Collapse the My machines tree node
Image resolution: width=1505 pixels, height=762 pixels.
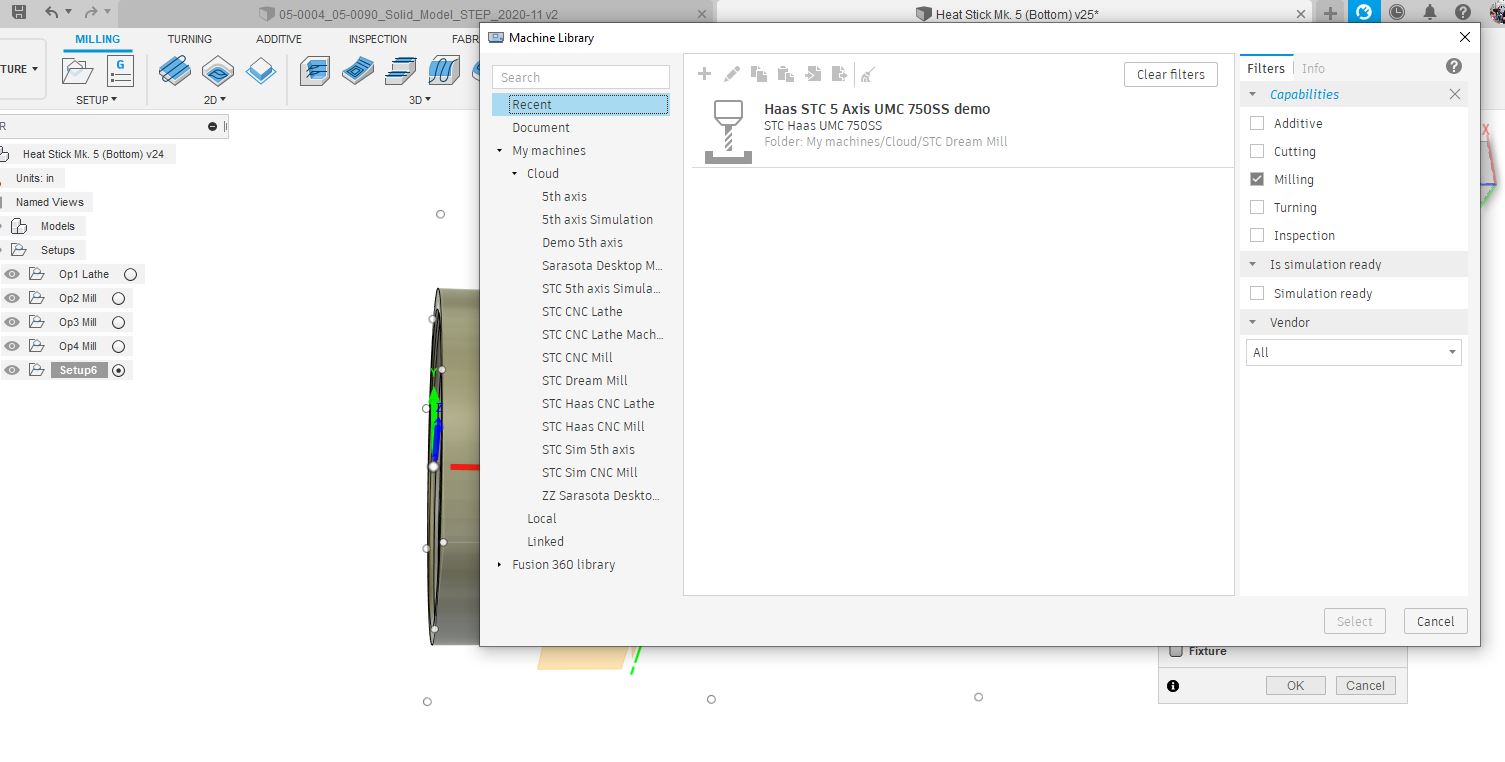click(500, 151)
